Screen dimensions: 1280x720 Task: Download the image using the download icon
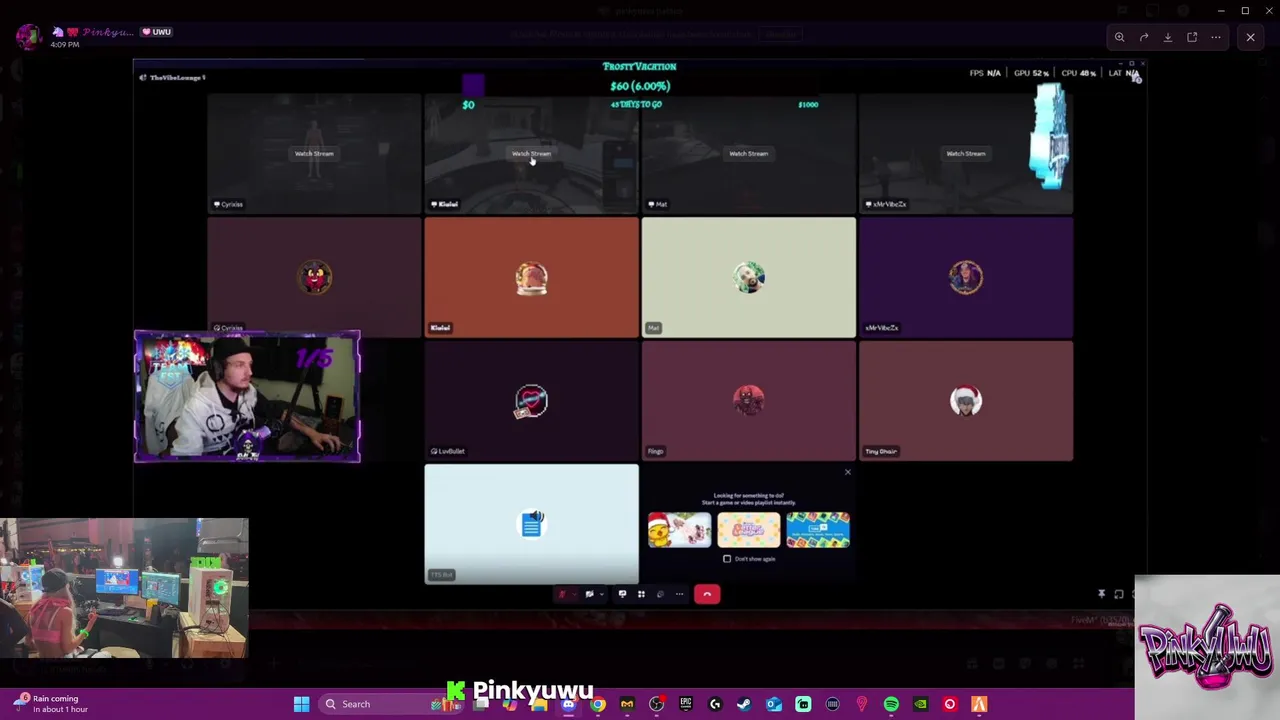pos(1168,37)
